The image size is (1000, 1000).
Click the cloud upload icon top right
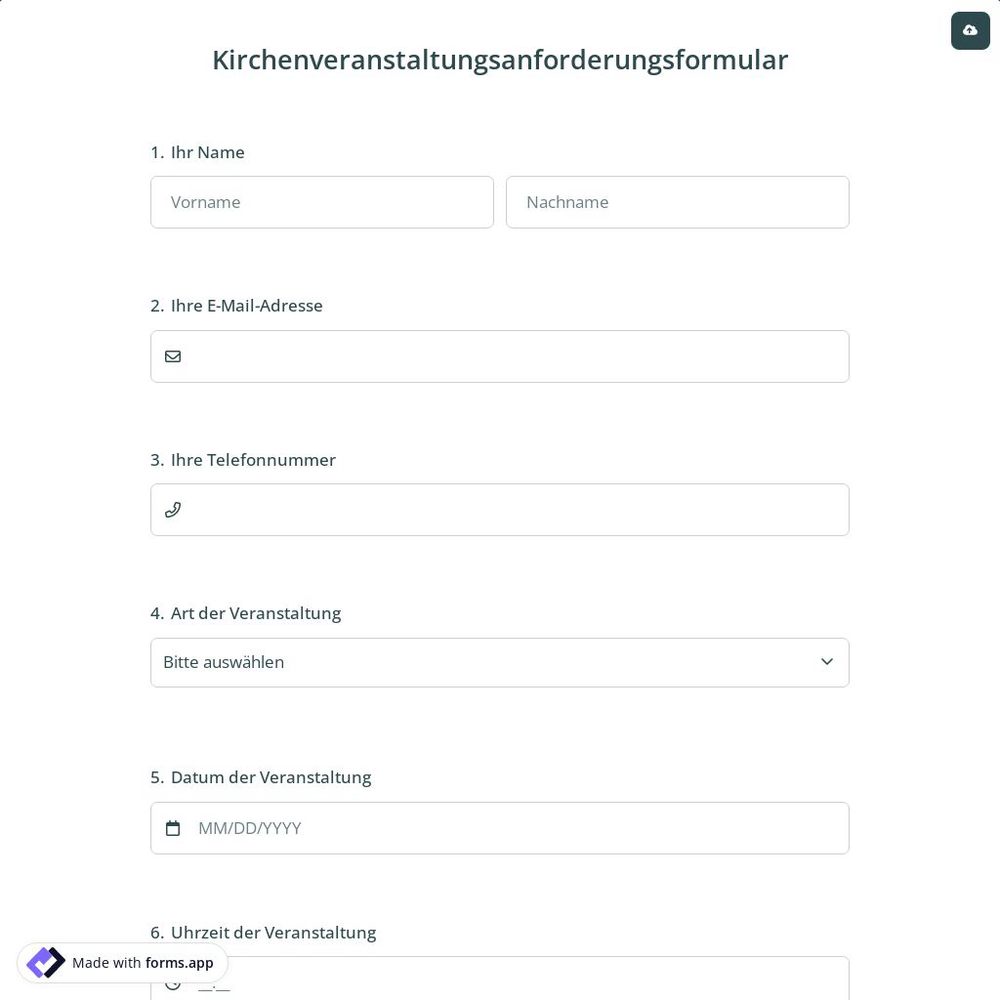coord(970,30)
